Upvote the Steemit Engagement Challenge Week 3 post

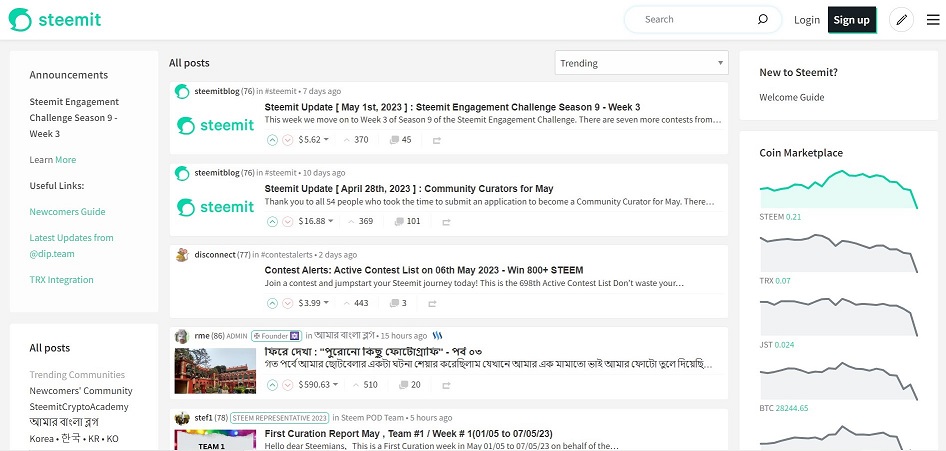pos(272,140)
